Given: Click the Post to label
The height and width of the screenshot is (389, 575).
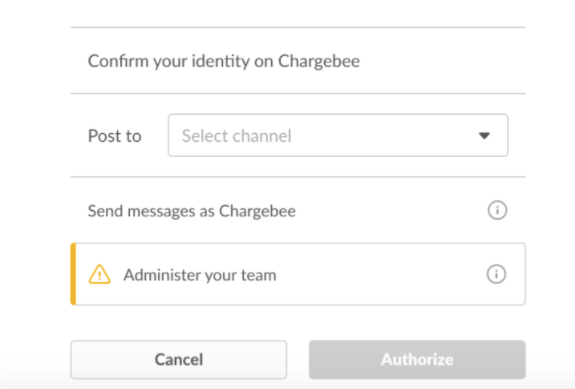Looking at the screenshot, I should [x=115, y=136].
